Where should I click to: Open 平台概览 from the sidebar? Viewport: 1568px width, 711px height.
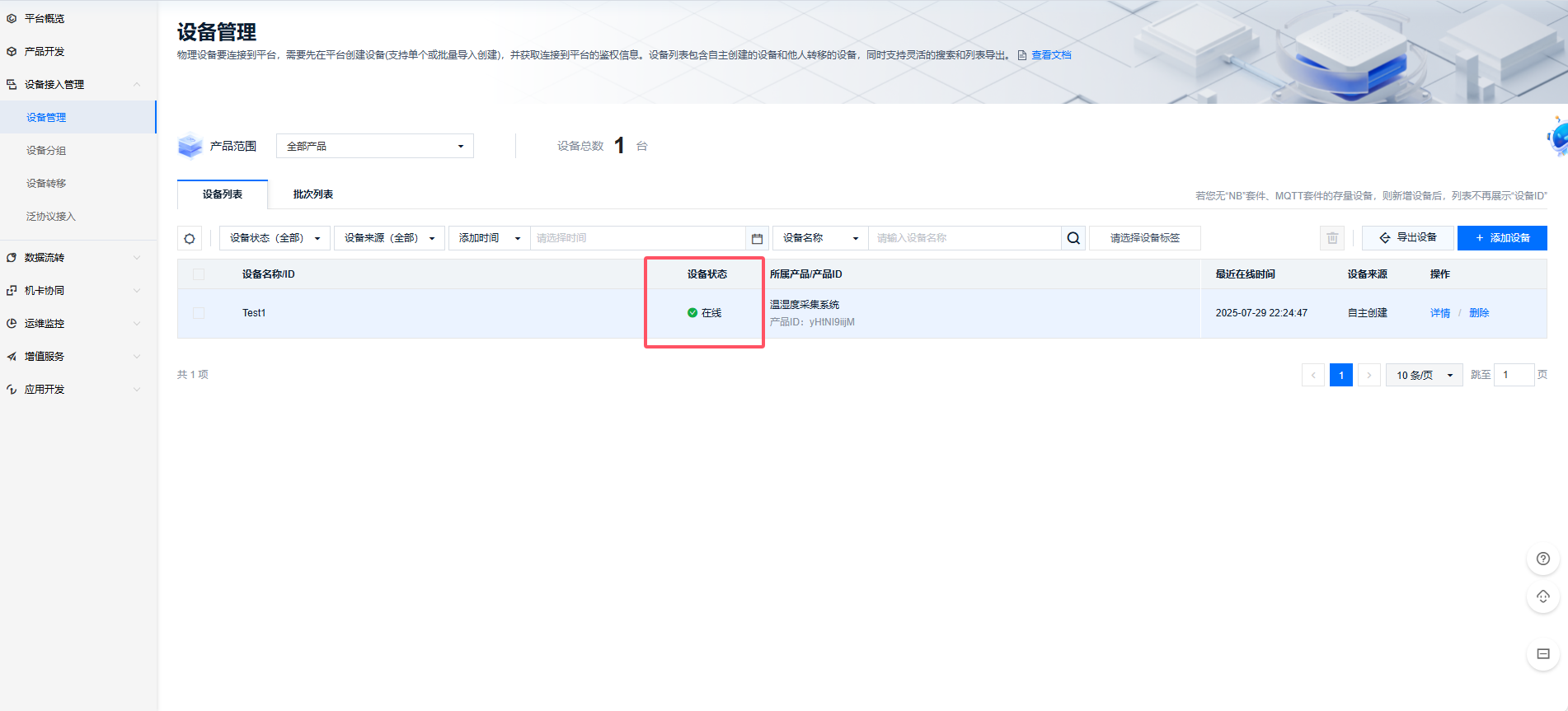tap(45, 18)
